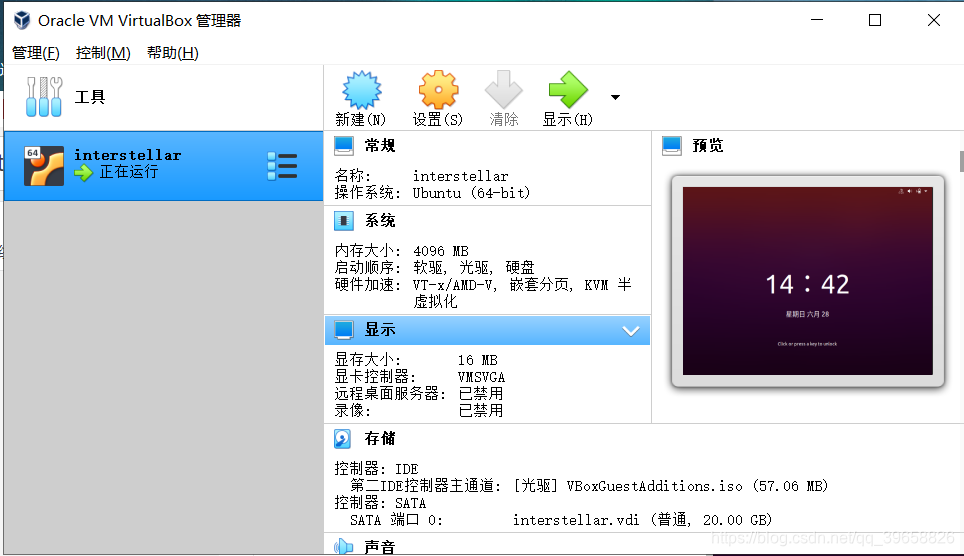
Task: Click the Show (显示) green arrow
Action: click(x=568, y=90)
